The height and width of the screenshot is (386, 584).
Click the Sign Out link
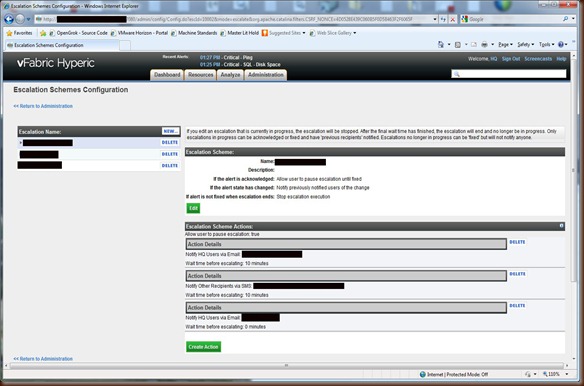click(511, 59)
